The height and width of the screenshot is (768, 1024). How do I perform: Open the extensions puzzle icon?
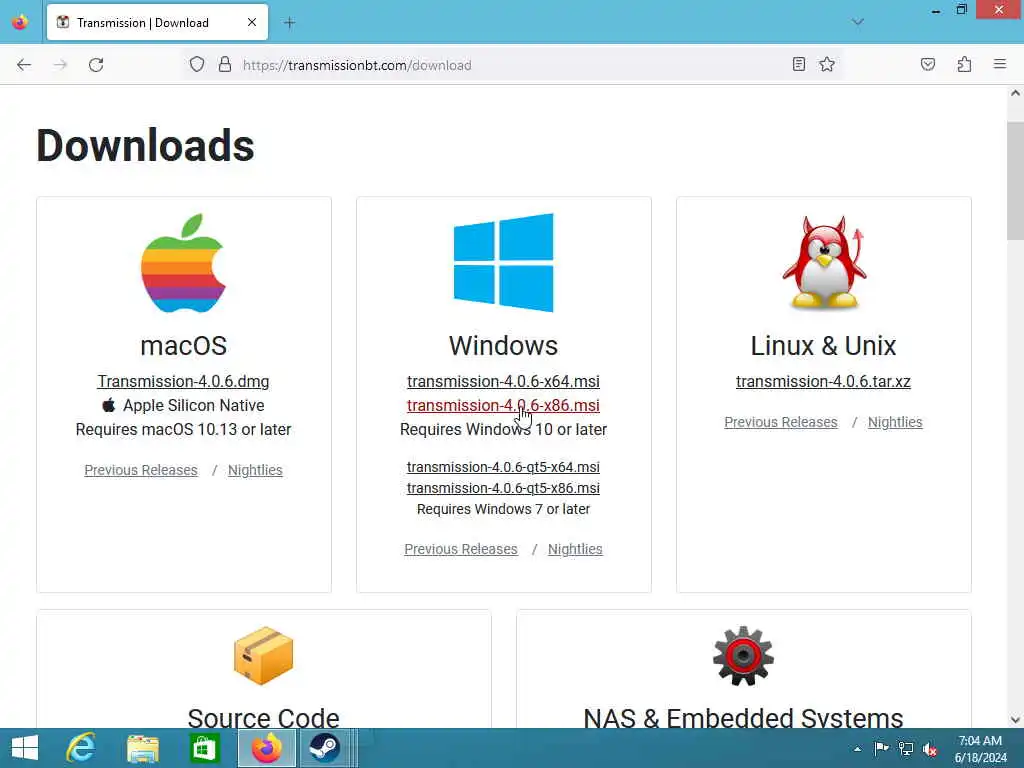[x=964, y=64]
